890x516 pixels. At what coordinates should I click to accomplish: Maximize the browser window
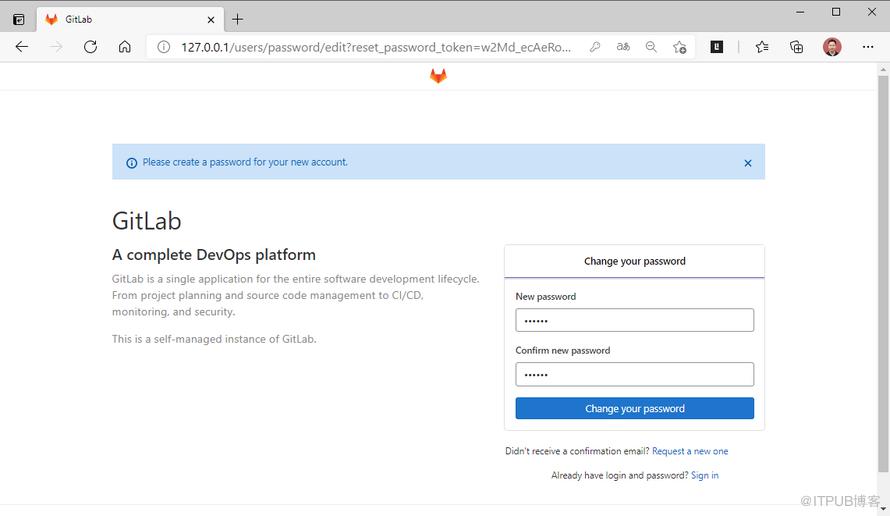(x=836, y=12)
